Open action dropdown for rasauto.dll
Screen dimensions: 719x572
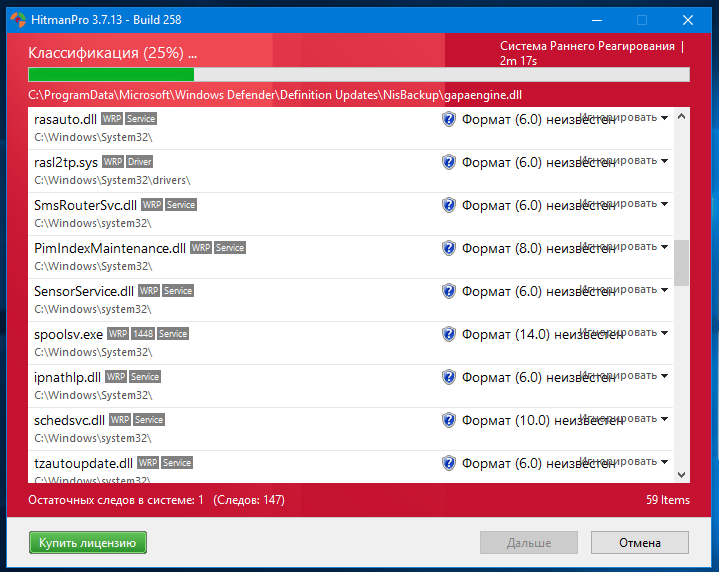[664, 118]
